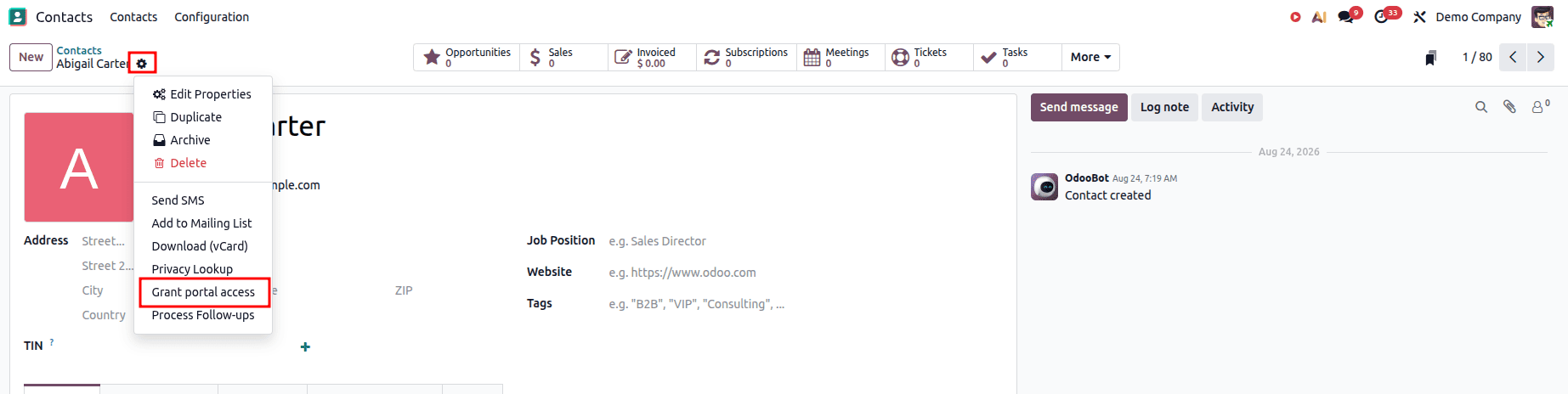Search chatter messages with magnifier icon
Image resolution: width=1568 pixels, height=394 pixels.
point(1481,107)
